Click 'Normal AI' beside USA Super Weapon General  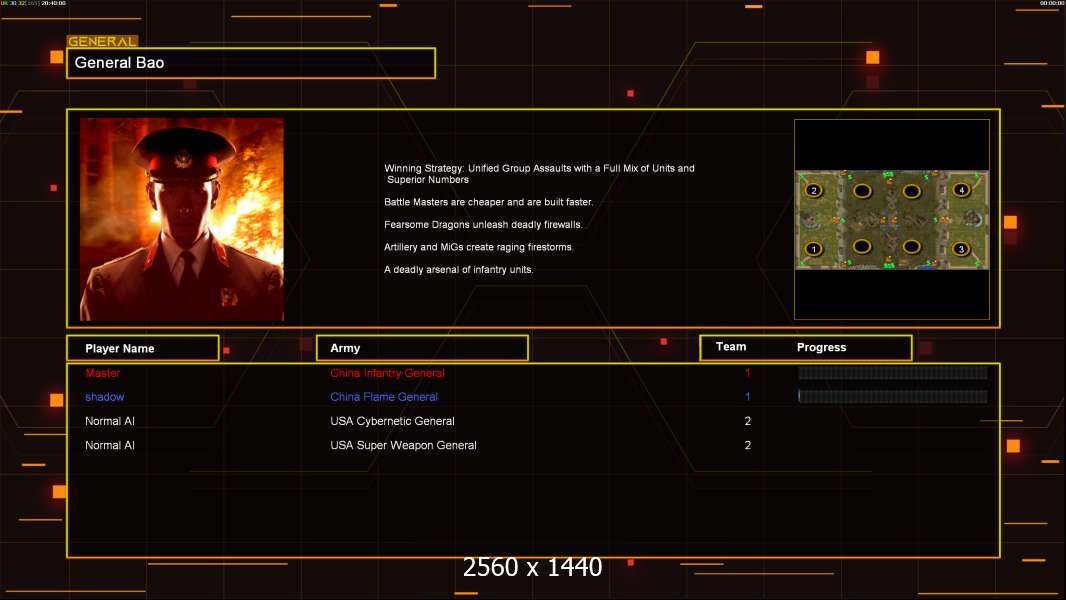click(109, 445)
